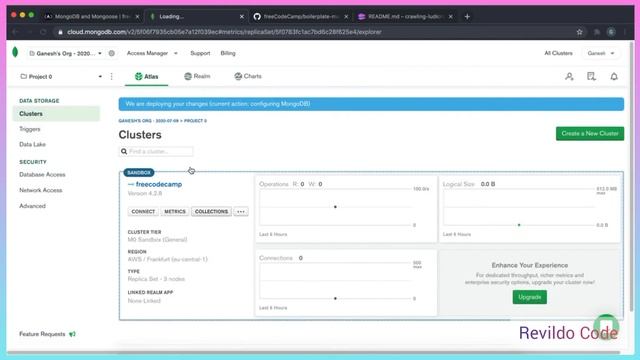Click the page vertical scrollbar
This screenshot has height=360, width=640.
pyautogui.click(x=631, y=176)
